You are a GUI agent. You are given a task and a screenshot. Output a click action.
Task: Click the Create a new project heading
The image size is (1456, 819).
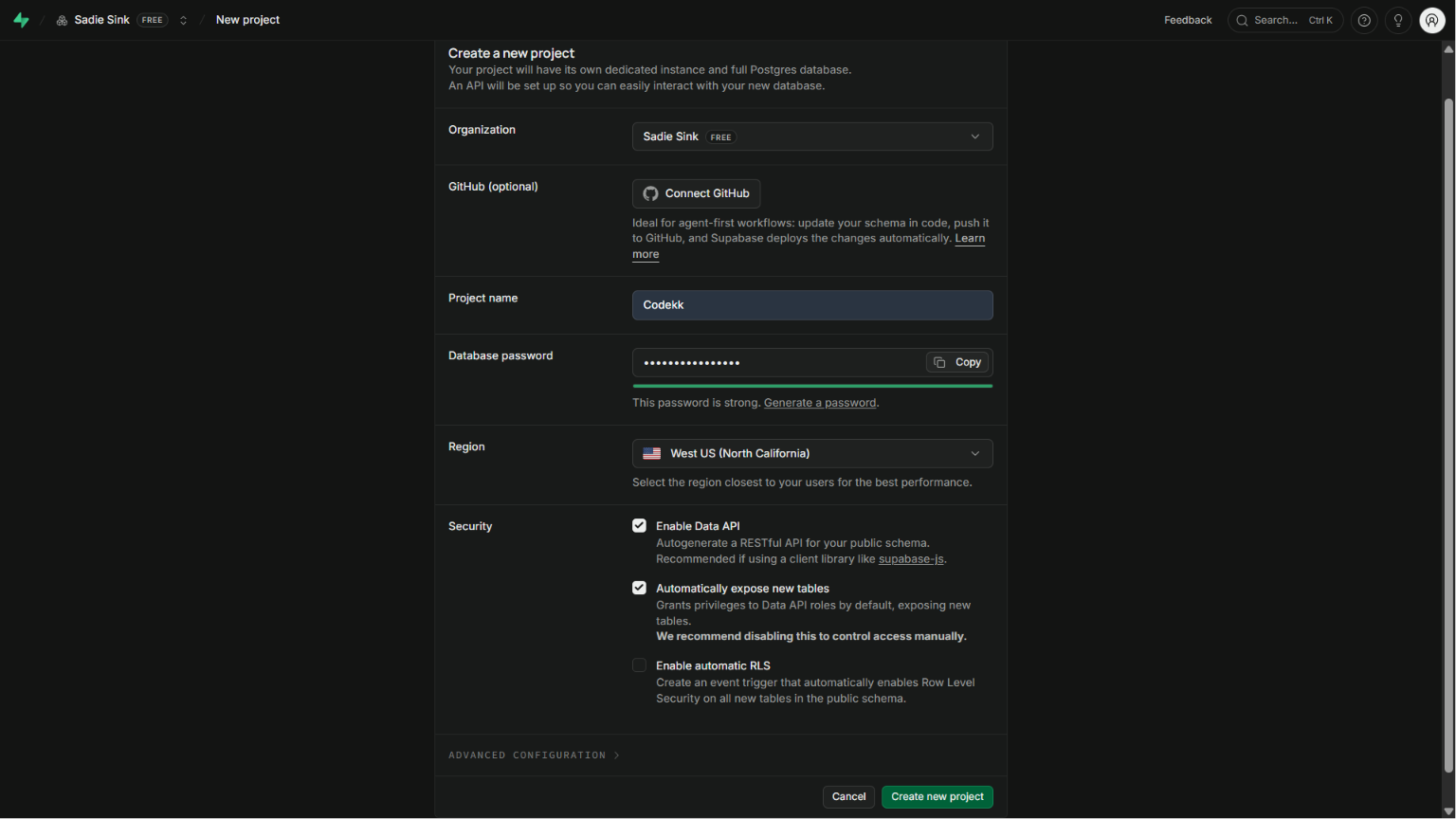[x=511, y=53]
